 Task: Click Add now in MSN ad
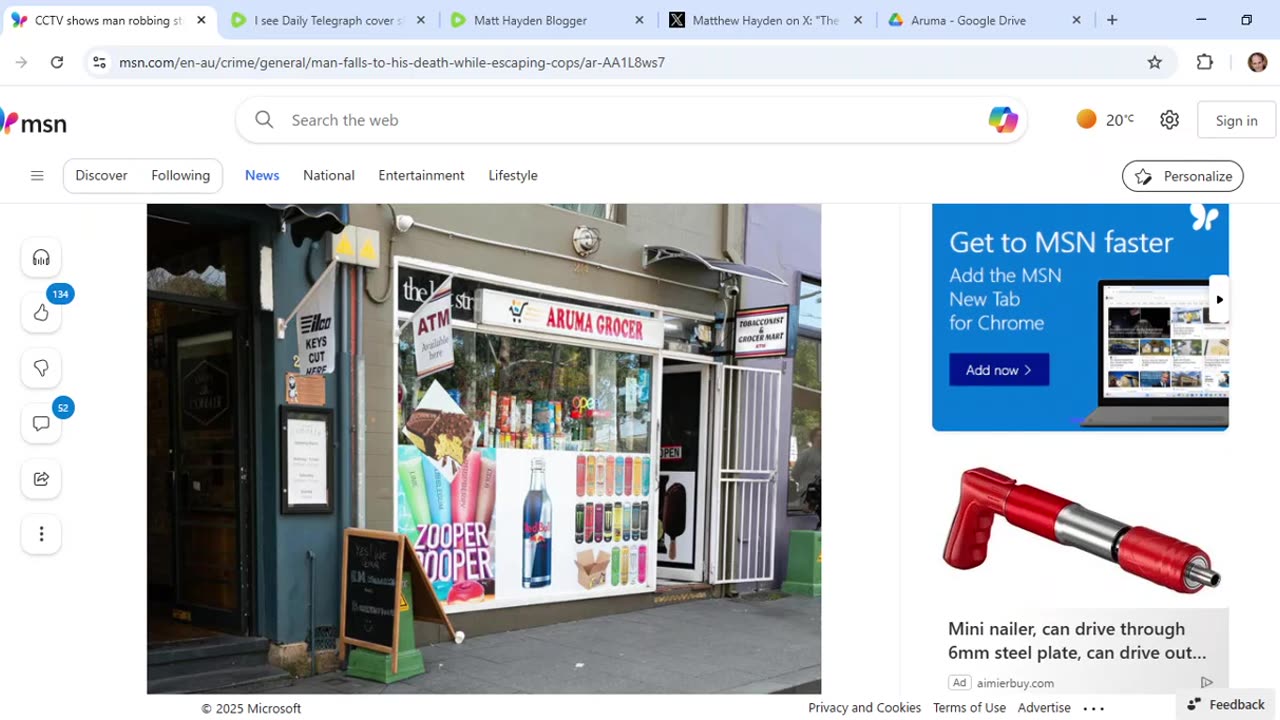coord(999,370)
